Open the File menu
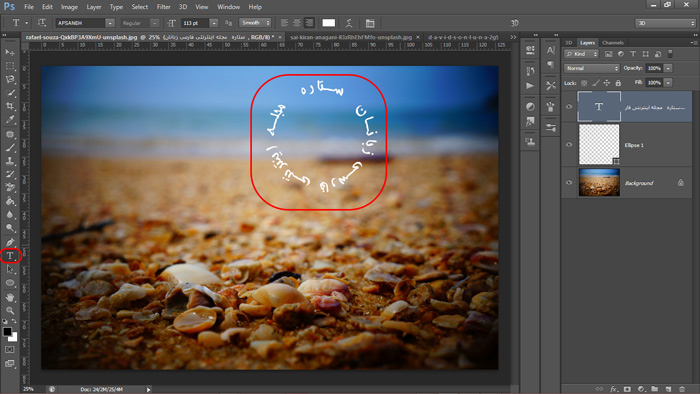Viewport: 700px width, 394px height. coord(29,7)
